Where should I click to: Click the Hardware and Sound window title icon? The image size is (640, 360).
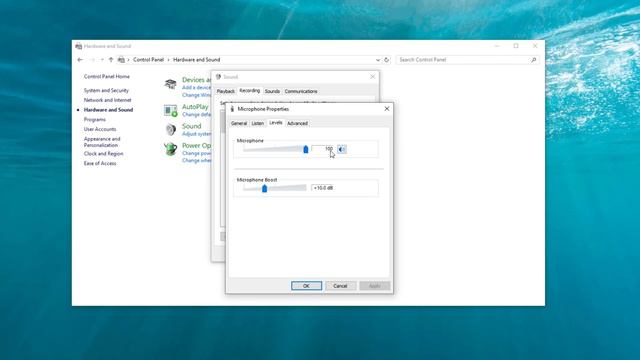pos(79,46)
